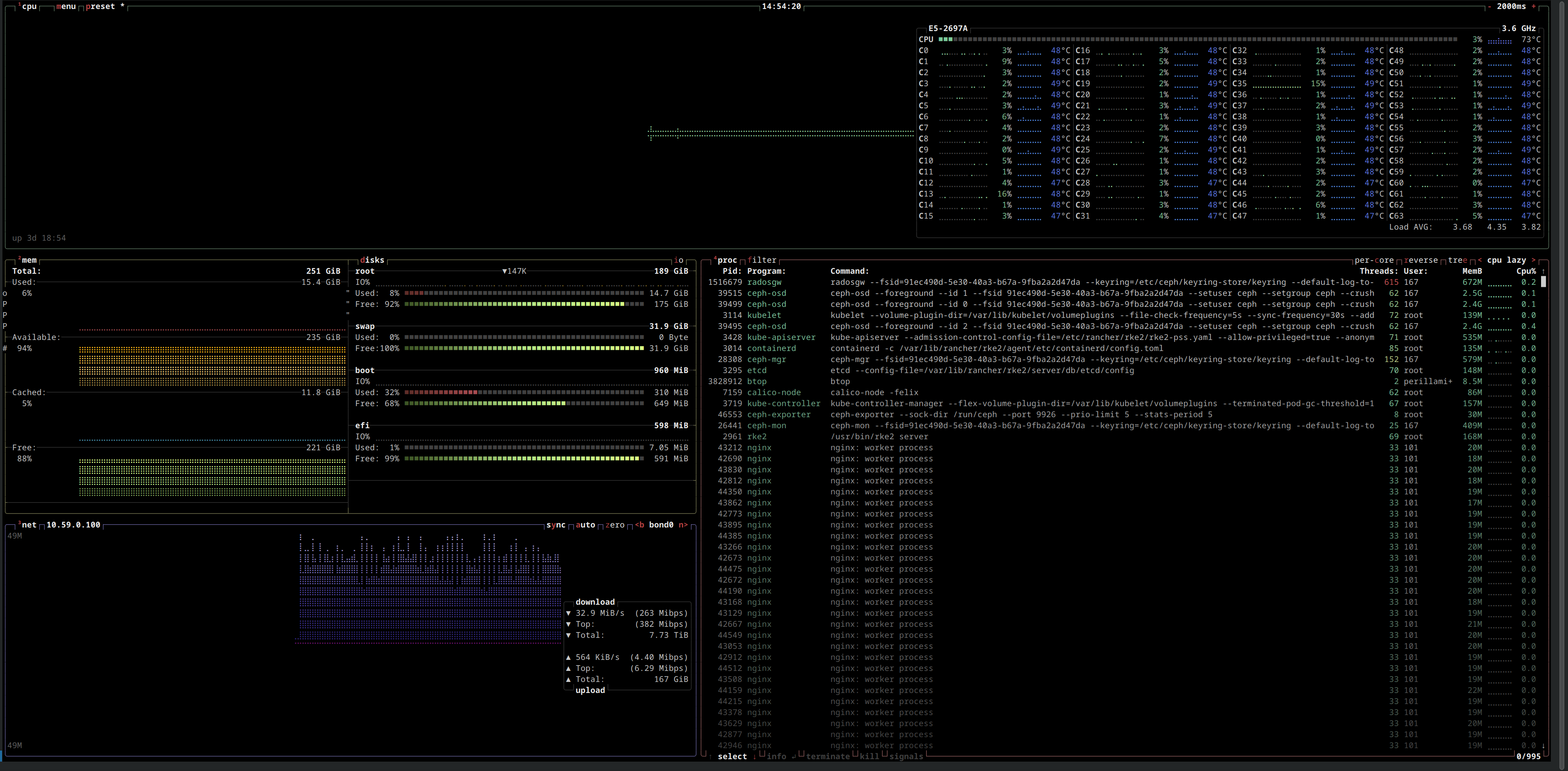This screenshot has height=771, width=1568.
Task: Click the left arrow beside cpu lazy sorting
Action: click(x=1479, y=260)
